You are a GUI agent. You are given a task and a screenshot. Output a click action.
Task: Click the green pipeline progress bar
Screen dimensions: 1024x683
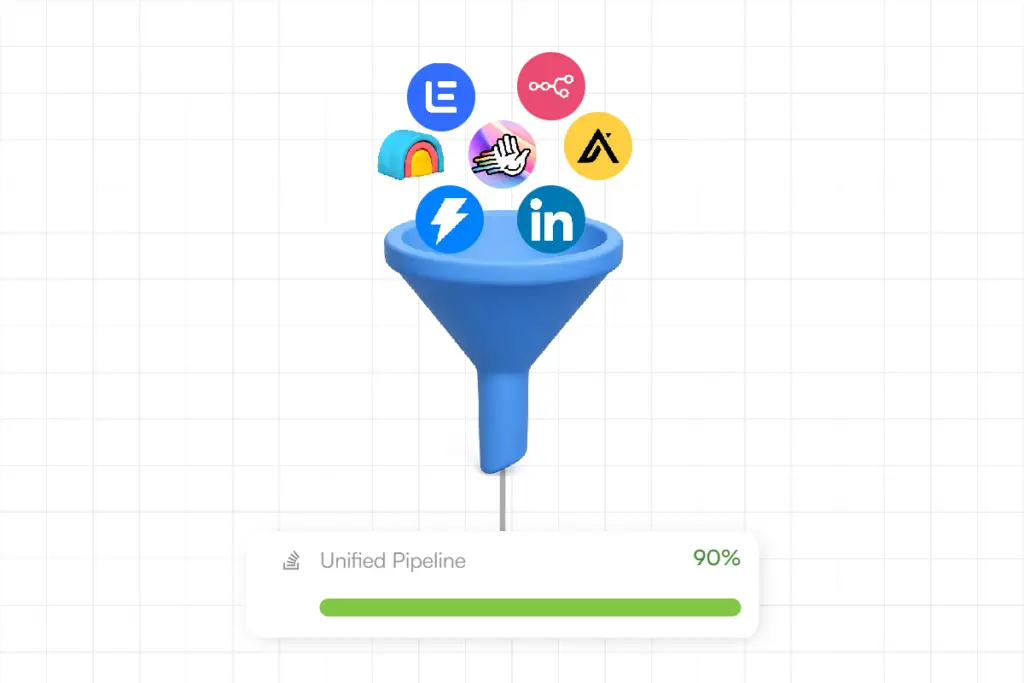click(530, 607)
